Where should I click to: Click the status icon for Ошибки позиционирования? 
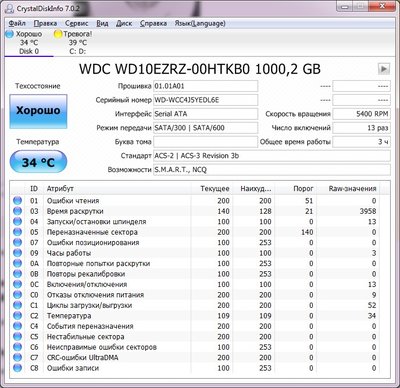(x=17, y=242)
